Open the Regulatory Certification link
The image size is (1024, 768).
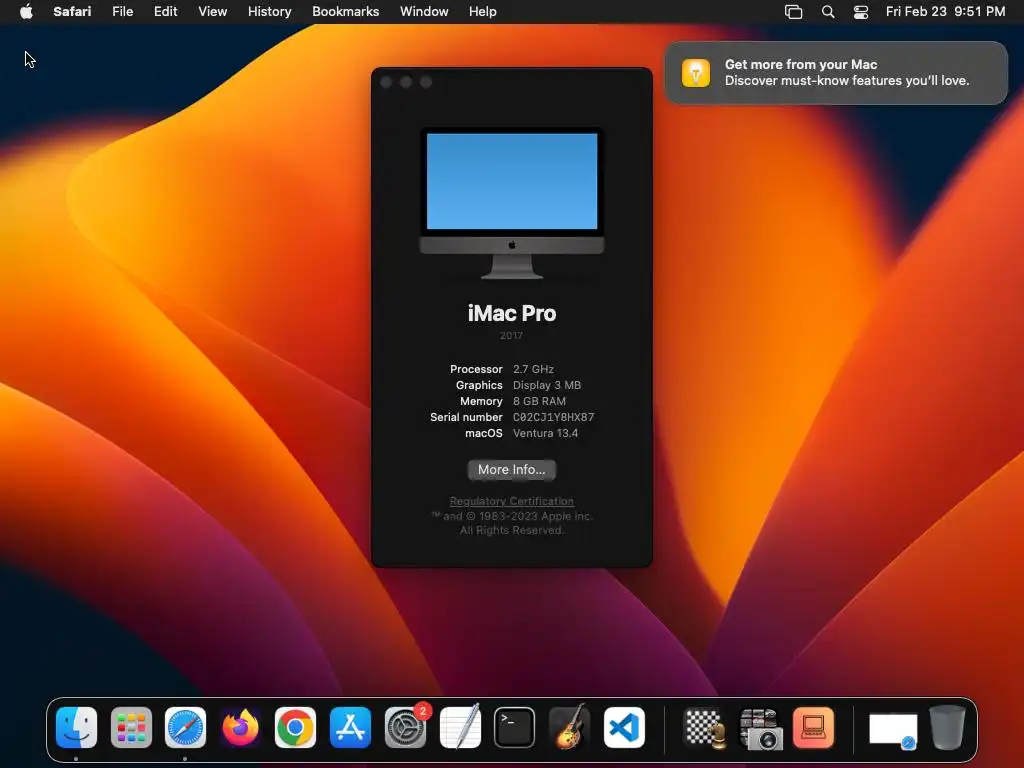511,501
